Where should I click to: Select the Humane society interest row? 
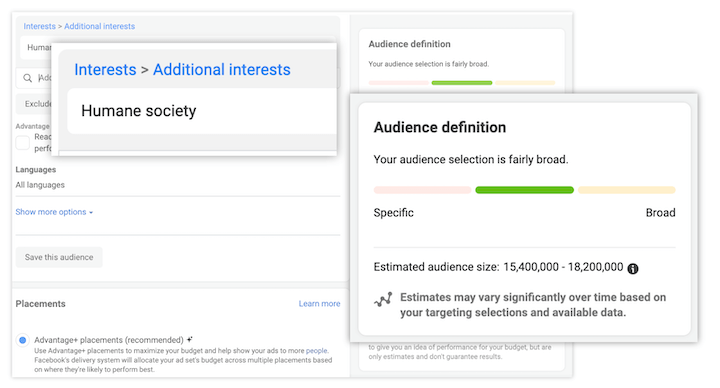pos(202,111)
